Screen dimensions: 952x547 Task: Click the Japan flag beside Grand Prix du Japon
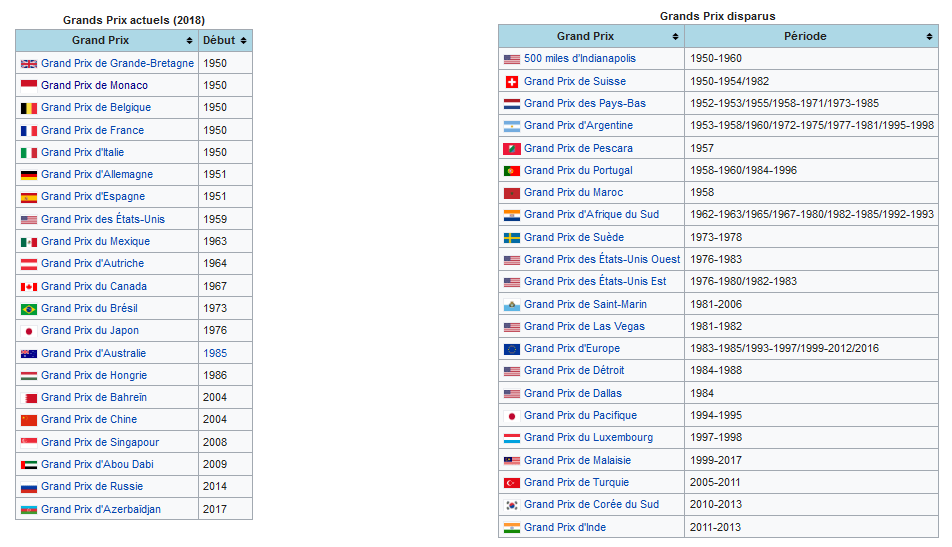29,331
